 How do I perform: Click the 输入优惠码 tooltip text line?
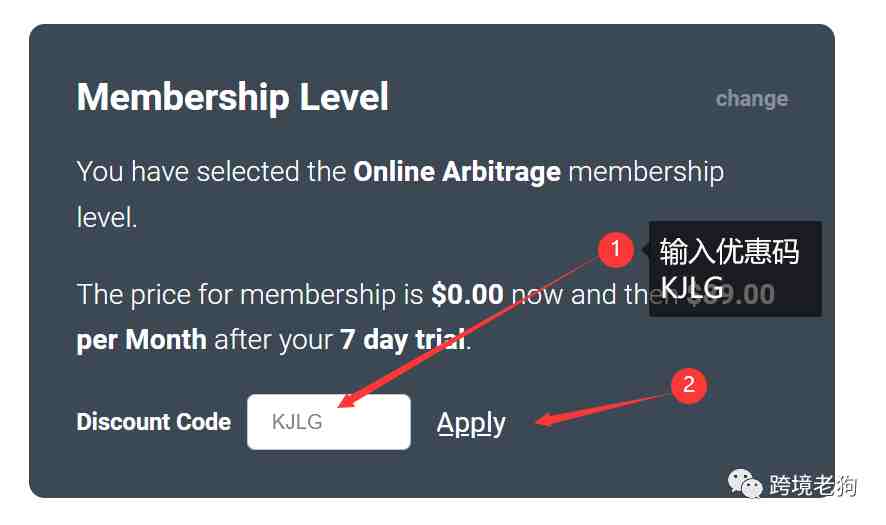tap(729, 251)
